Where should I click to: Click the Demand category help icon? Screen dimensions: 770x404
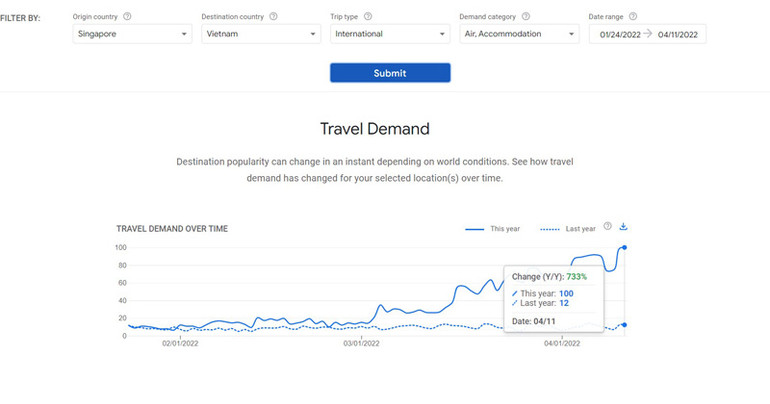pos(526,16)
